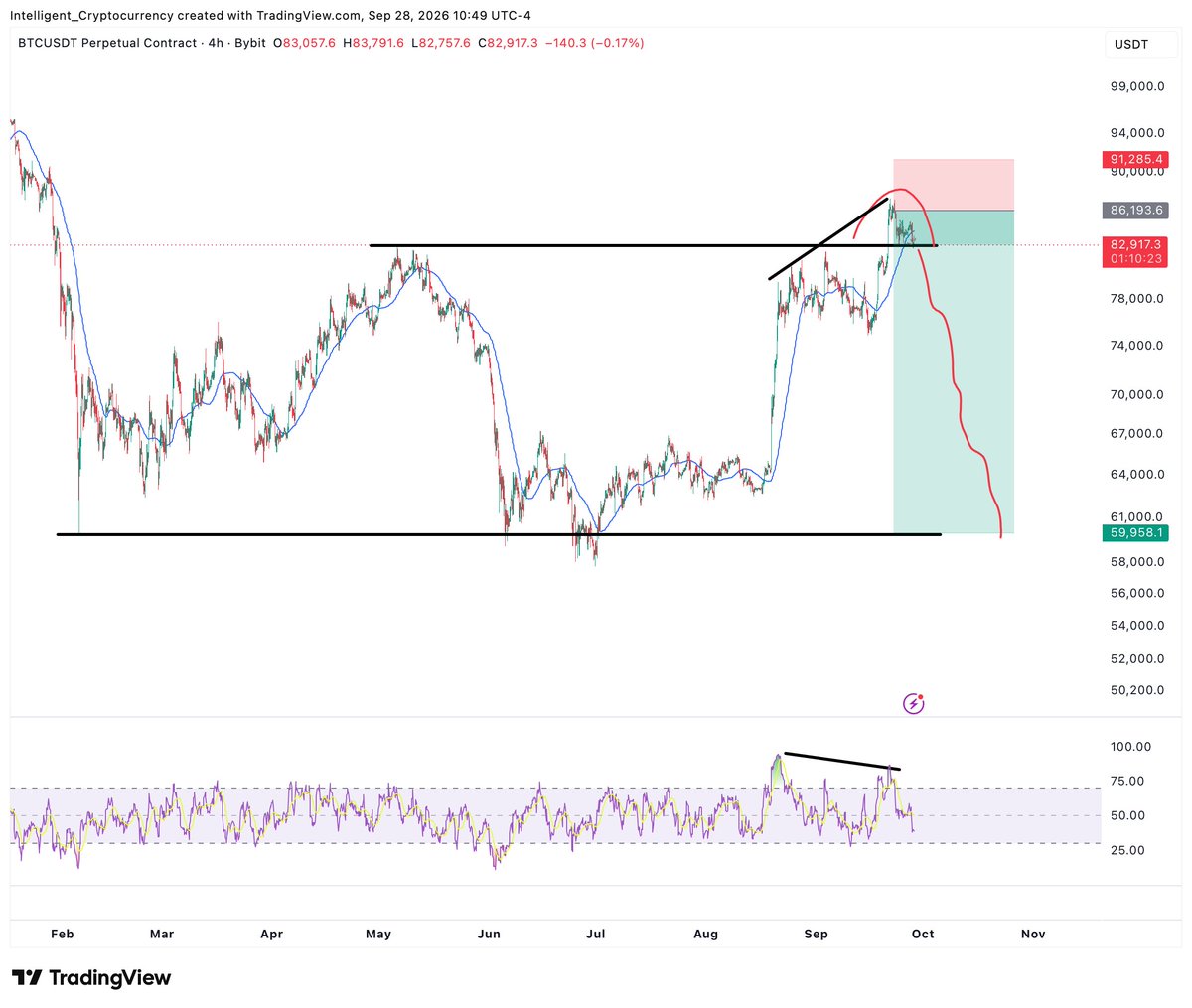Click the Jul label on time axis
This screenshot has height=1008, width=1192.
point(595,934)
